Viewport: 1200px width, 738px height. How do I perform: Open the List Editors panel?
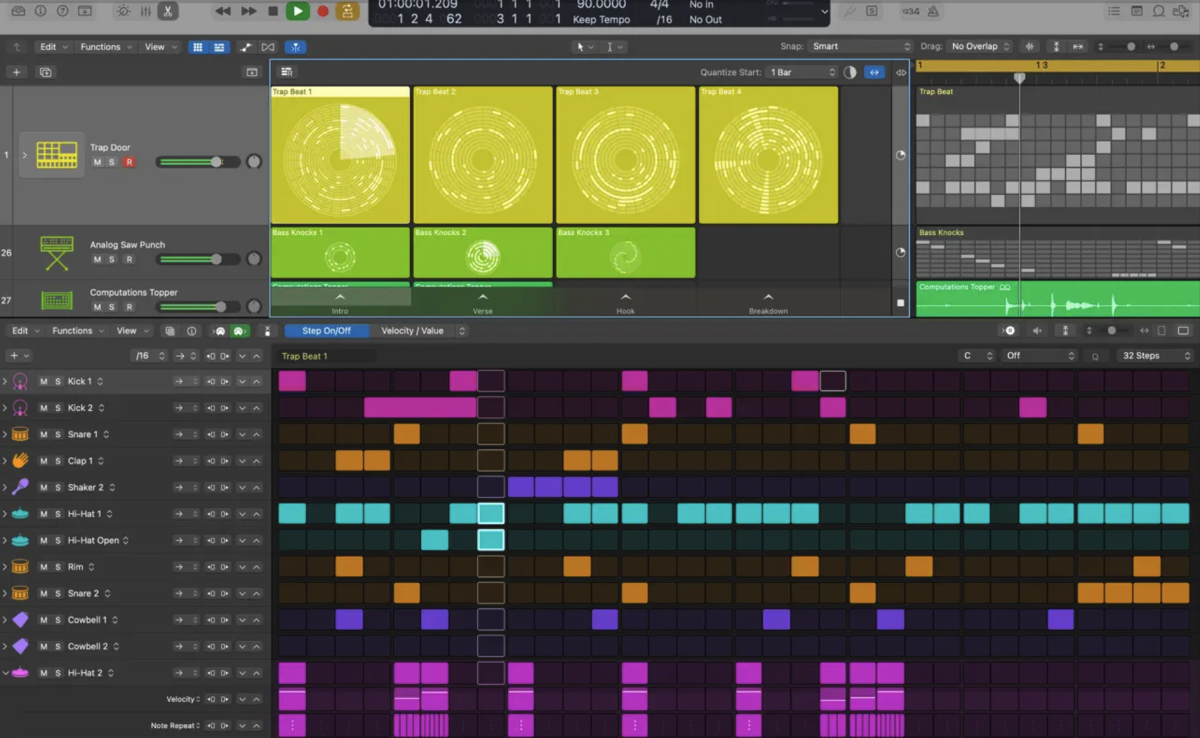click(x=1114, y=11)
